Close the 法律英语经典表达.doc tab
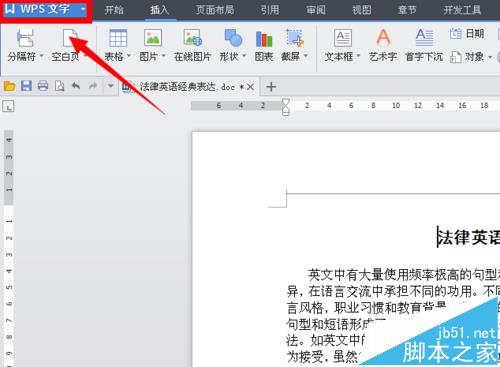Viewport: 500px width, 367px height. 250,87
